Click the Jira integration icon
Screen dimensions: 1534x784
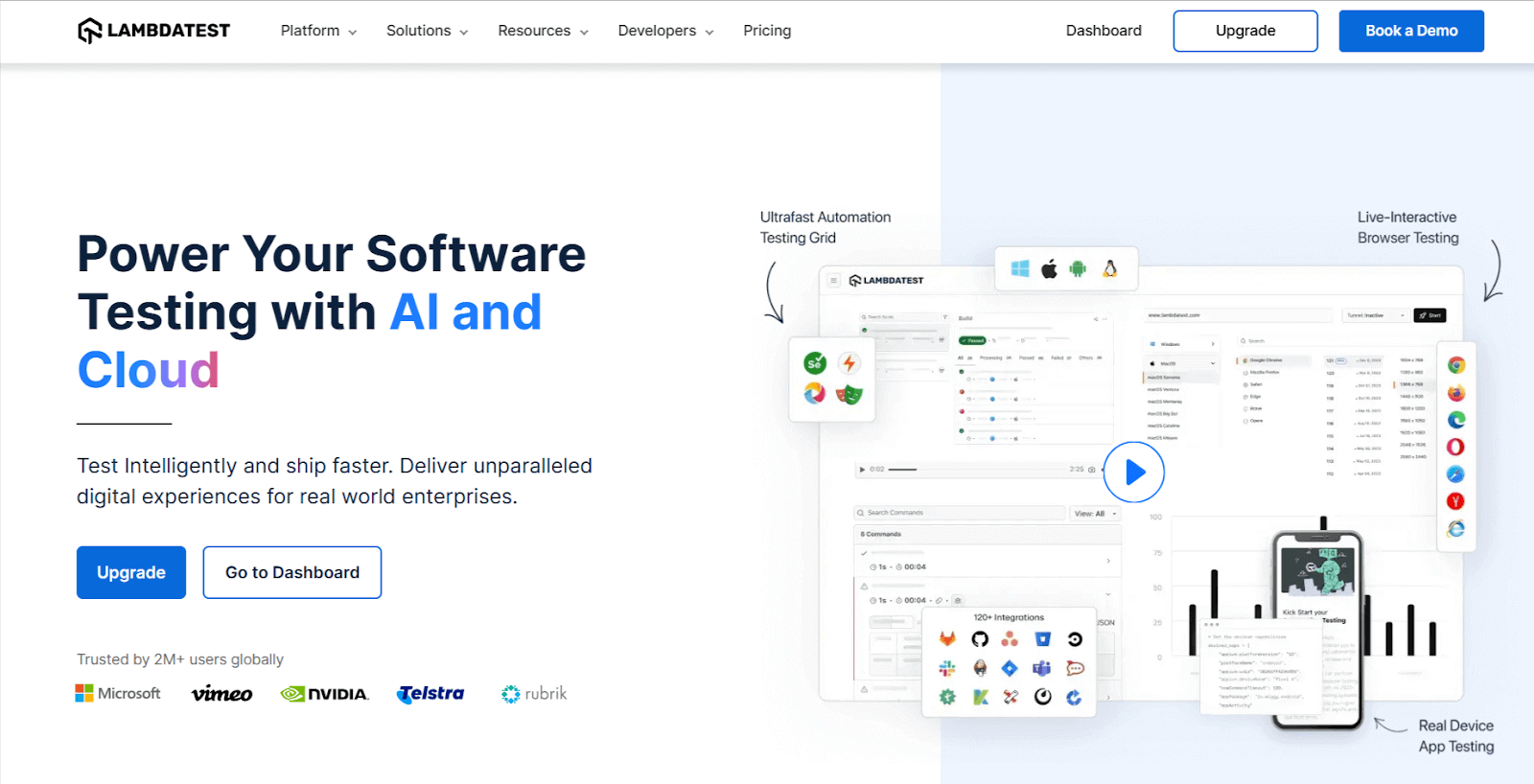(1010, 668)
